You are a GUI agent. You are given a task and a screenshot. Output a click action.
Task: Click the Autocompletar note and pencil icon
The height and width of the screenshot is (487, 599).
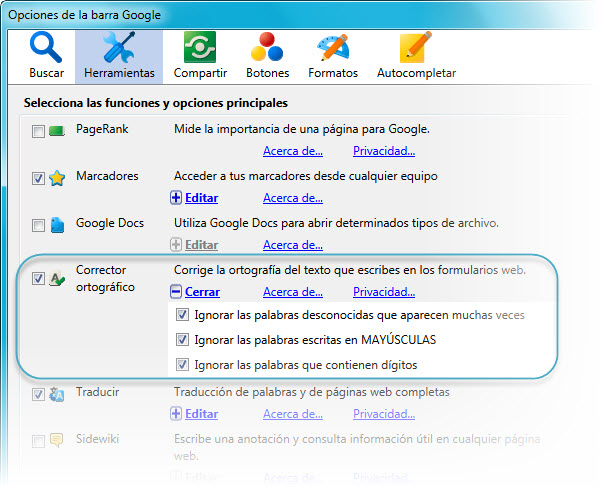click(416, 47)
